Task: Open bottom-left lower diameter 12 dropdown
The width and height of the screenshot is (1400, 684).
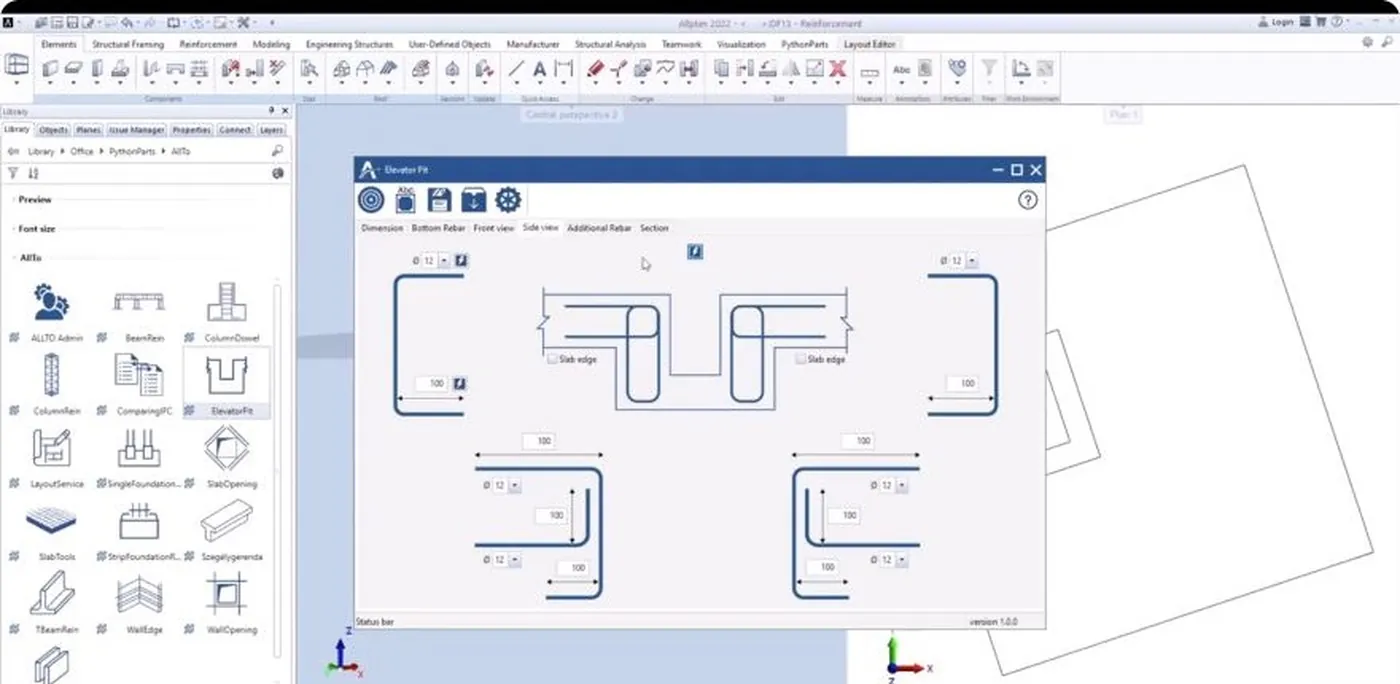Action: pyautogui.click(x=515, y=560)
